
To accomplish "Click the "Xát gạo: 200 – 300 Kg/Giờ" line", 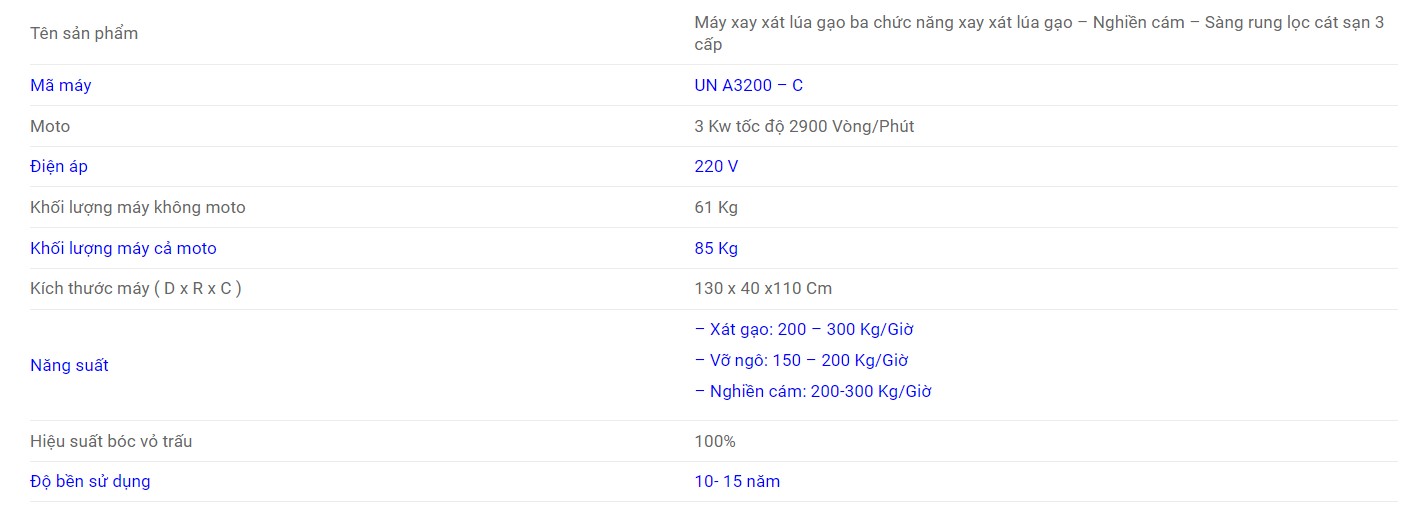I will (804, 329).
